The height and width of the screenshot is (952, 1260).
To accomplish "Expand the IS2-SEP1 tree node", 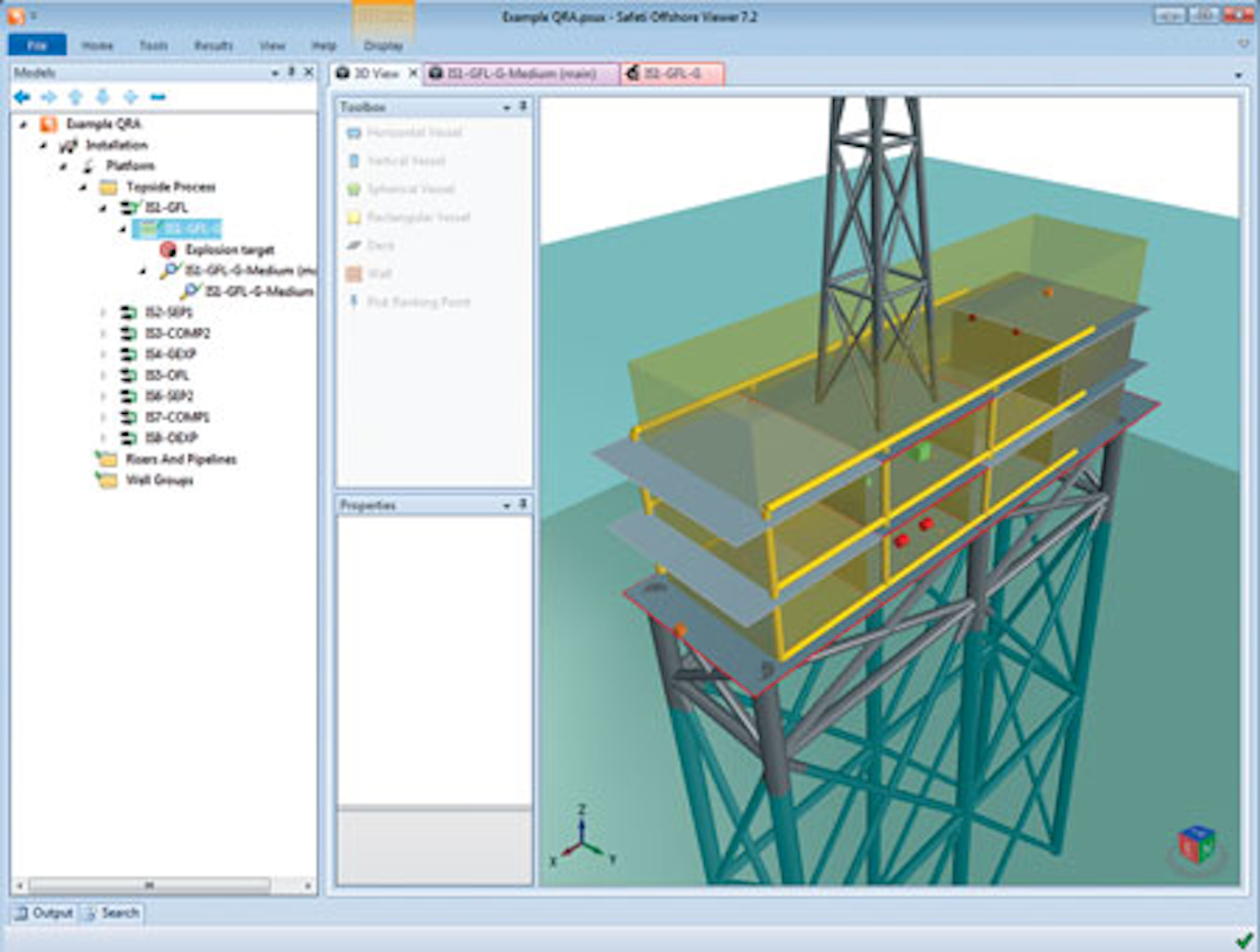I will tap(104, 312).
